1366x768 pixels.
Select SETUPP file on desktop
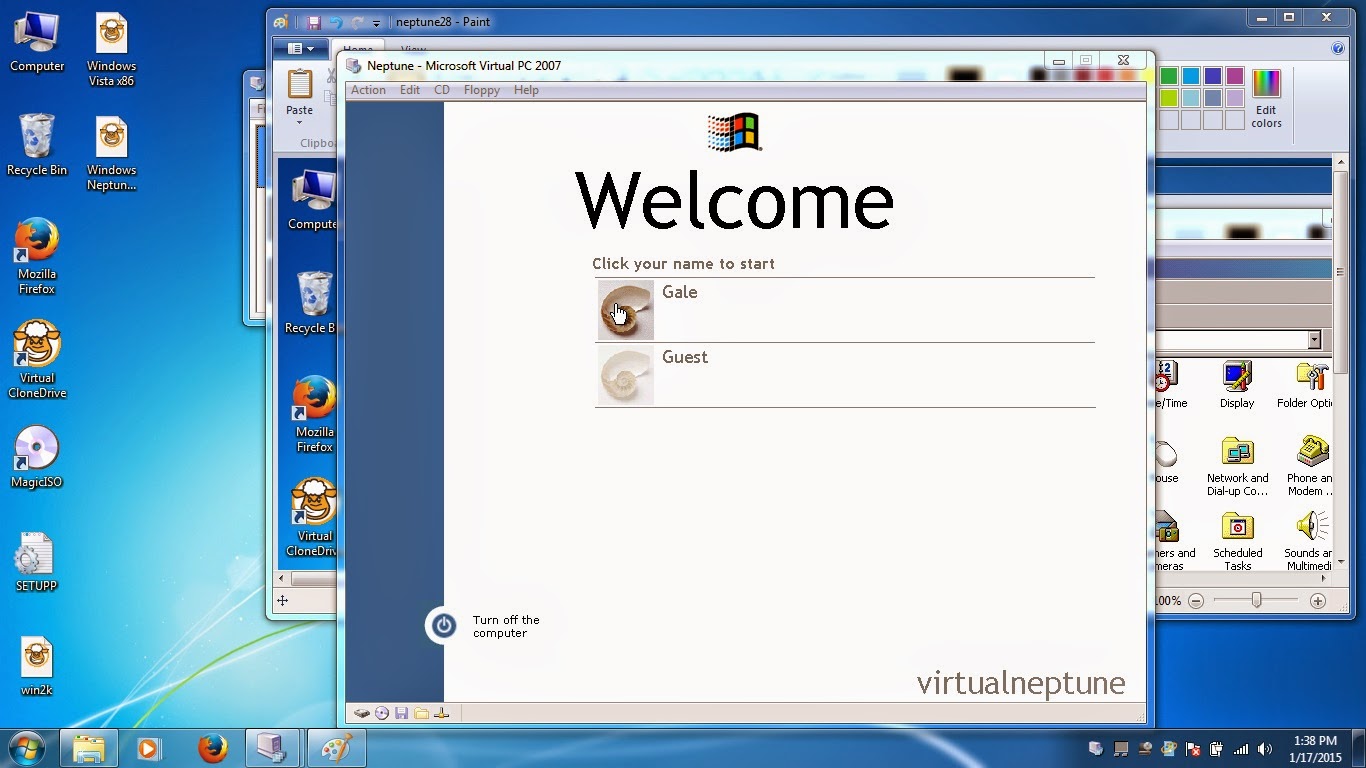(x=37, y=562)
